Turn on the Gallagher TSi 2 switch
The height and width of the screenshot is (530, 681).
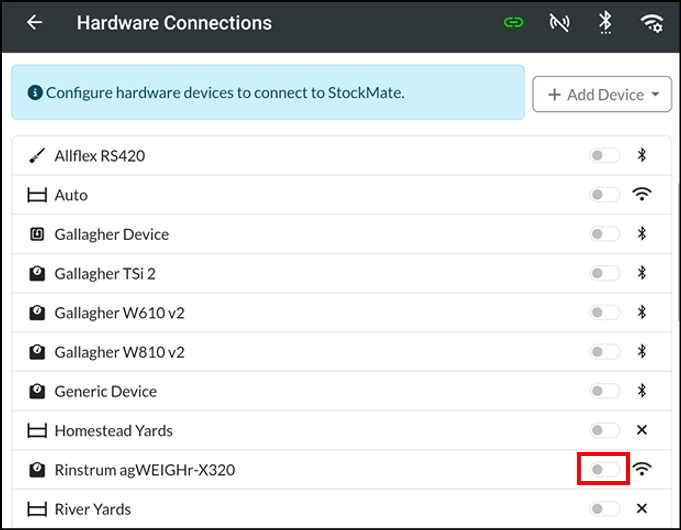[x=605, y=273]
